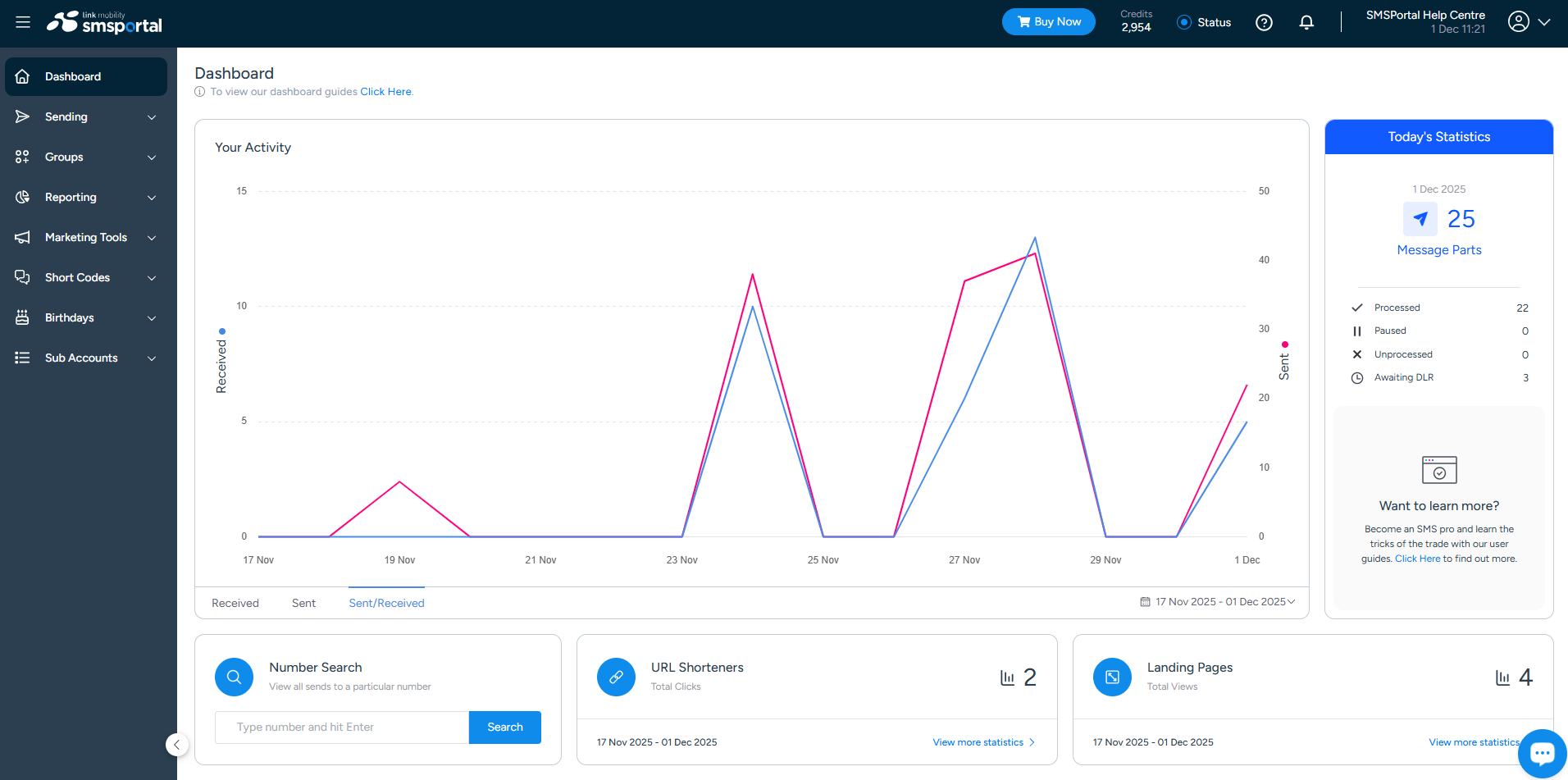The height and width of the screenshot is (780, 1568).
Task: Open the live chat bubble icon
Action: (1542, 753)
